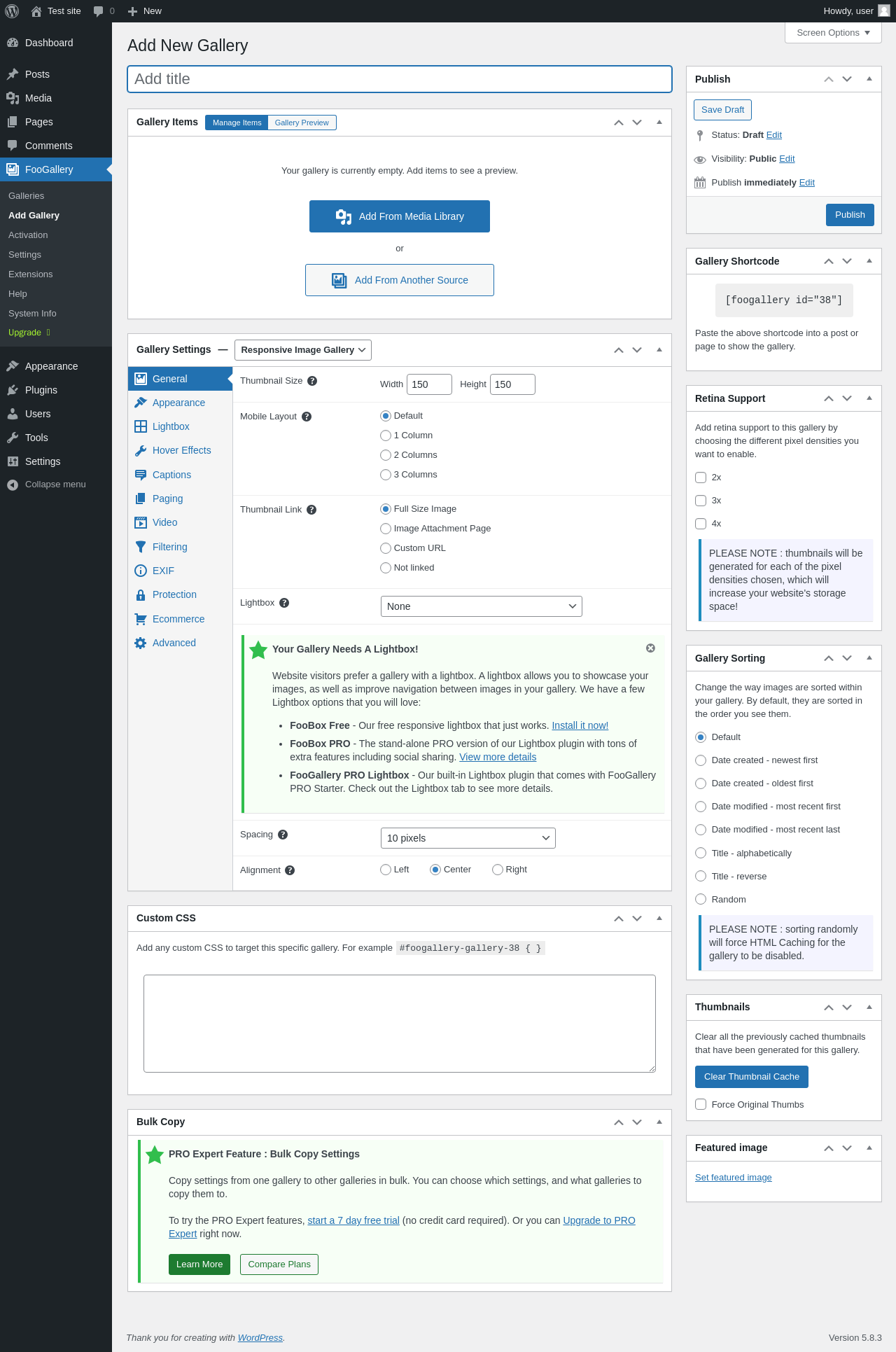Viewport: 896px width, 1352px height.
Task: Click the Tools wrench icon in sidebar
Action: (x=13, y=438)
